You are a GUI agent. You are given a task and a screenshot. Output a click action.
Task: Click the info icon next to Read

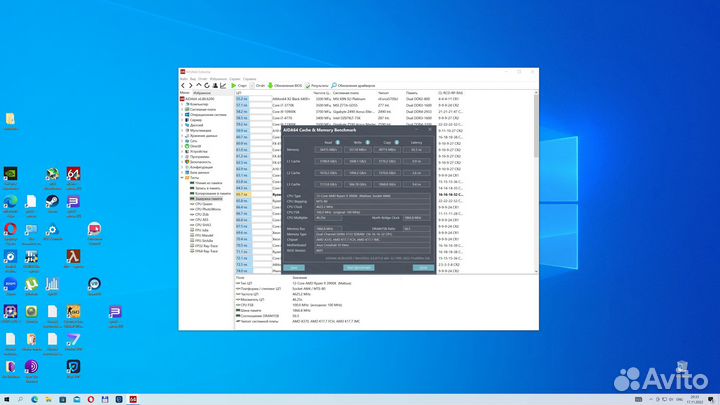point(338,142)
